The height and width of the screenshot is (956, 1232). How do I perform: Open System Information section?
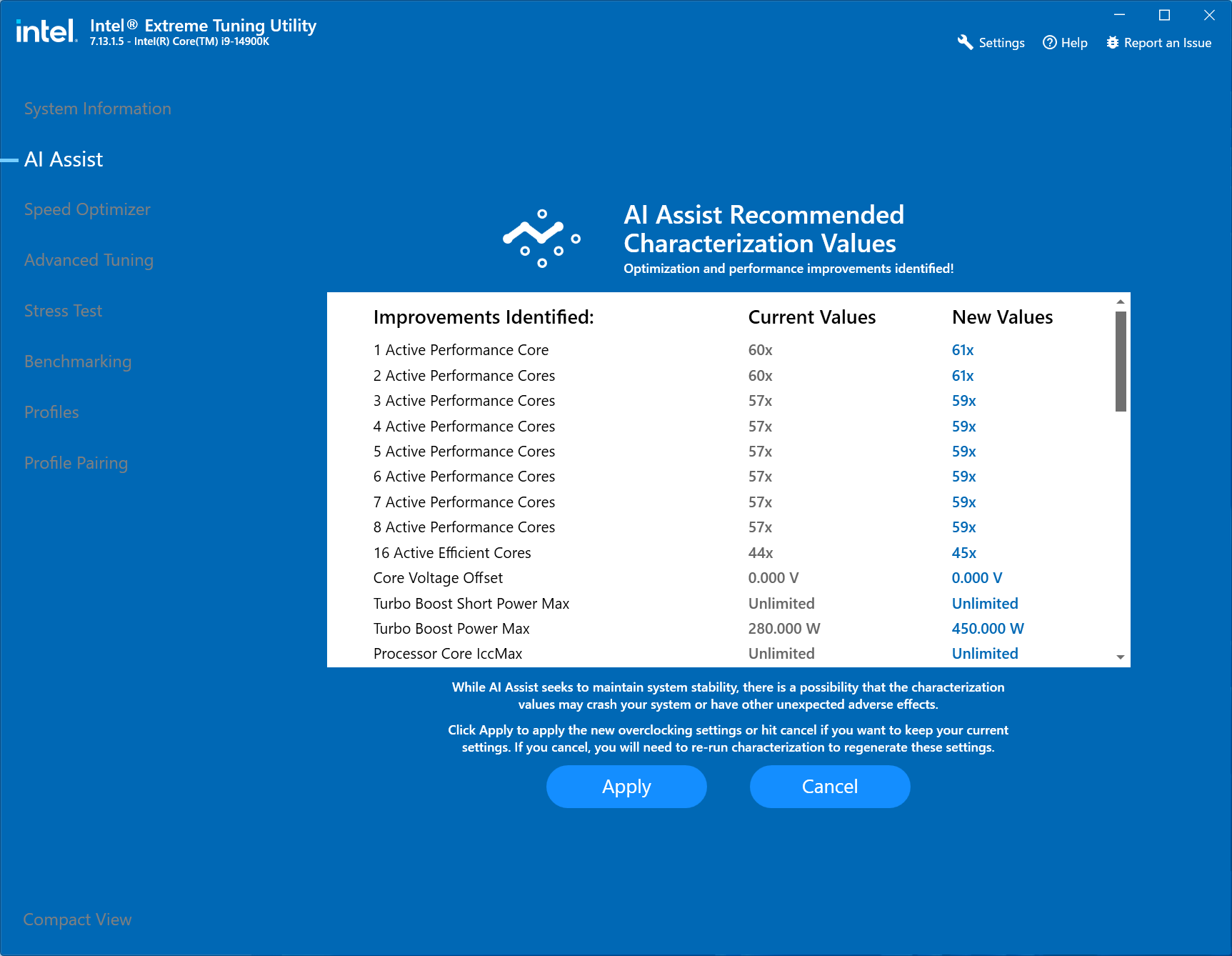click(x=98, y=109)
